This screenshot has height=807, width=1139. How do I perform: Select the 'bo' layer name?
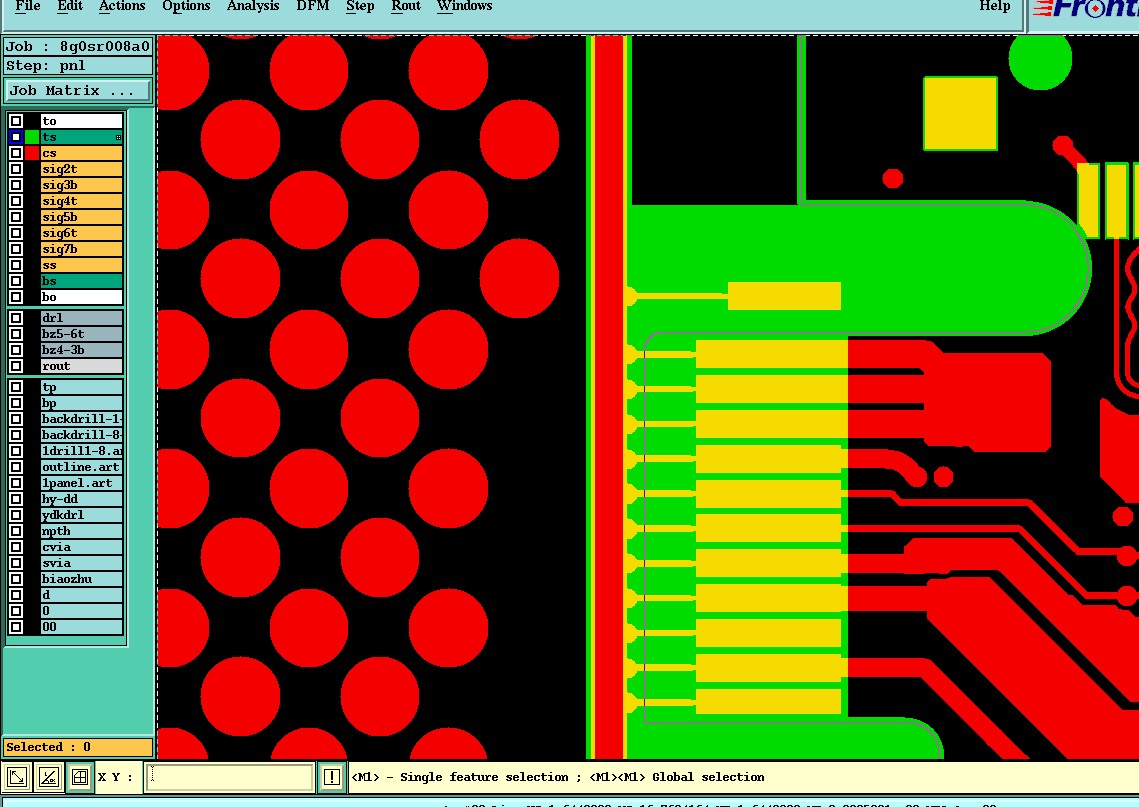pos(81,297)
